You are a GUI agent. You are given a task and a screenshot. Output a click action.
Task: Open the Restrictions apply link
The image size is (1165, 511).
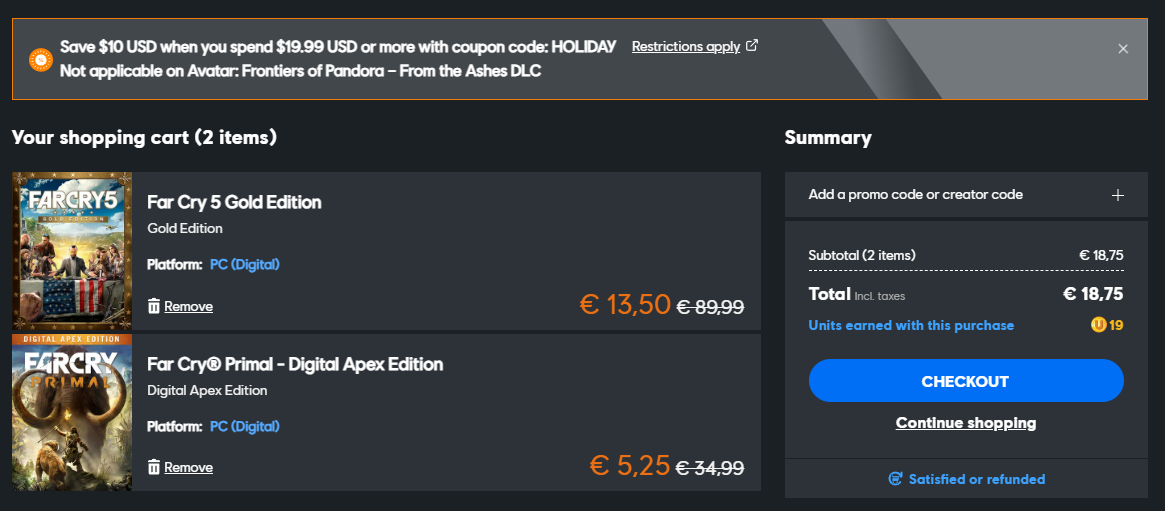point(686,46)
